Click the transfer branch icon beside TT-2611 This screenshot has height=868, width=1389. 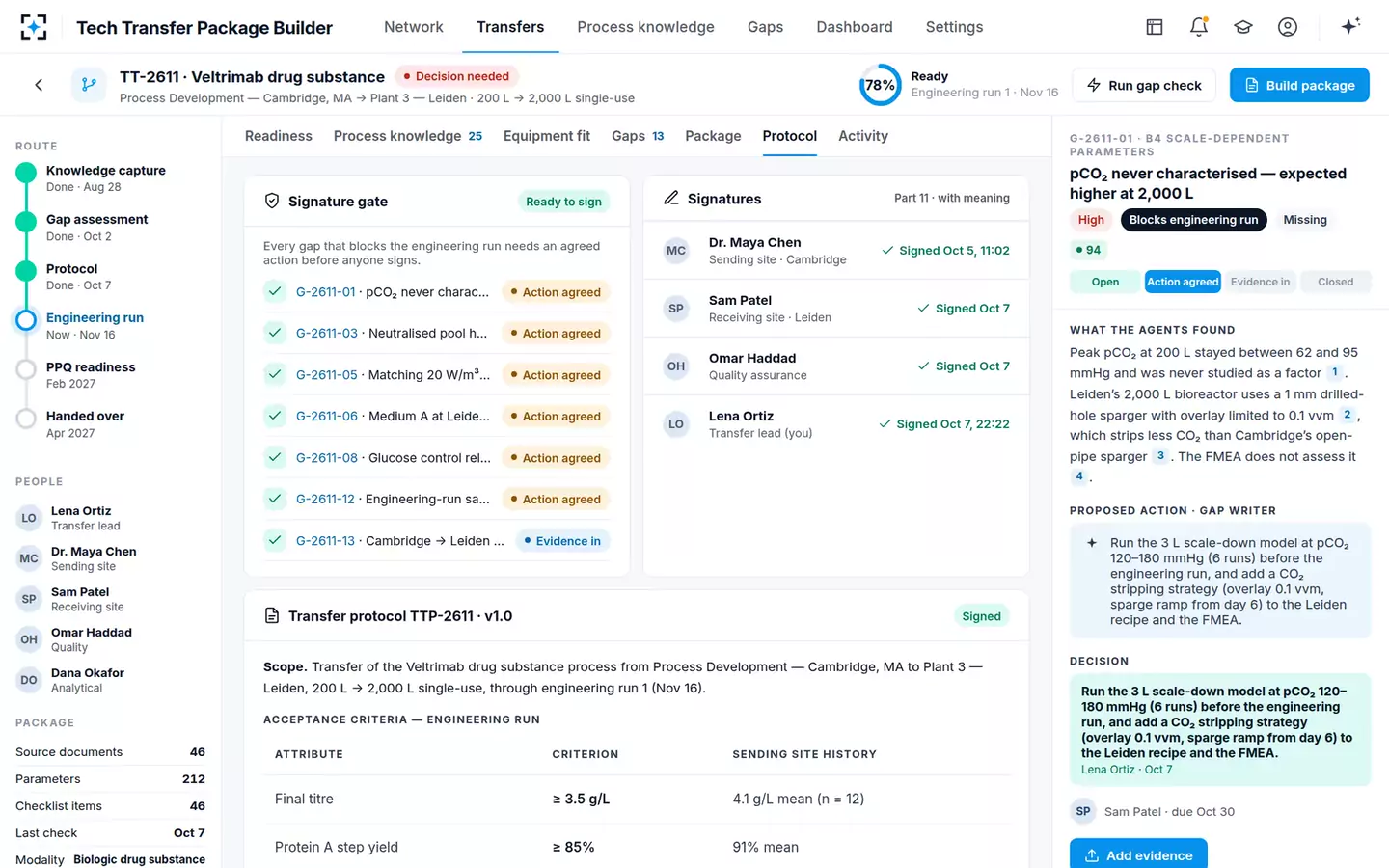point(89,85)
